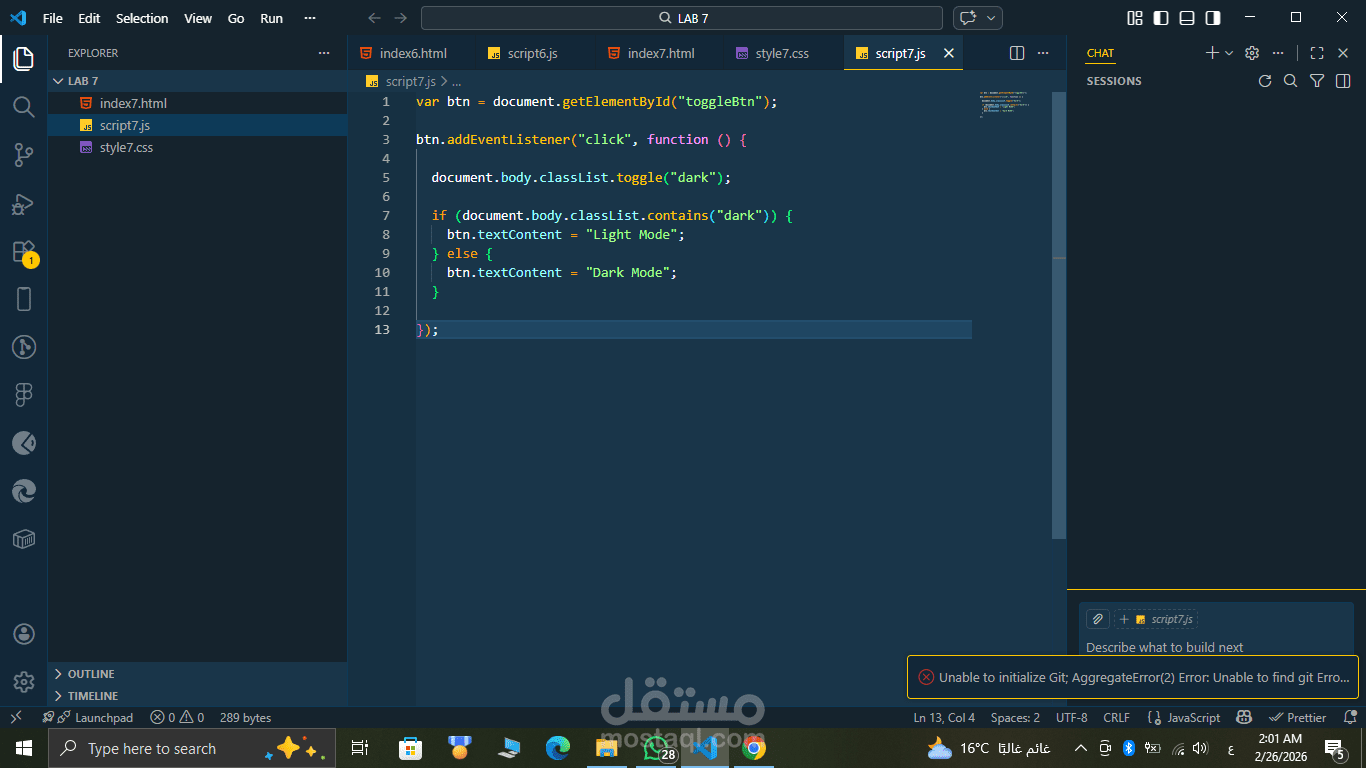Click the Split Editor Right icon
The image size is (1366, 768).
click(x=1017, y=53)
